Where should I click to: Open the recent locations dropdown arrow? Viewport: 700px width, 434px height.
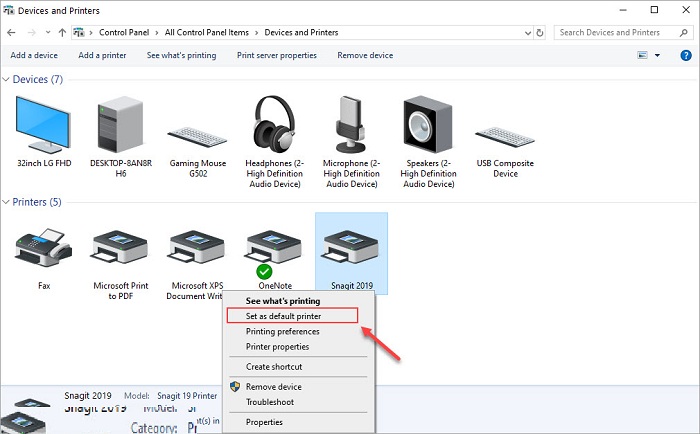pyautogui.click(x=48, y=33)
